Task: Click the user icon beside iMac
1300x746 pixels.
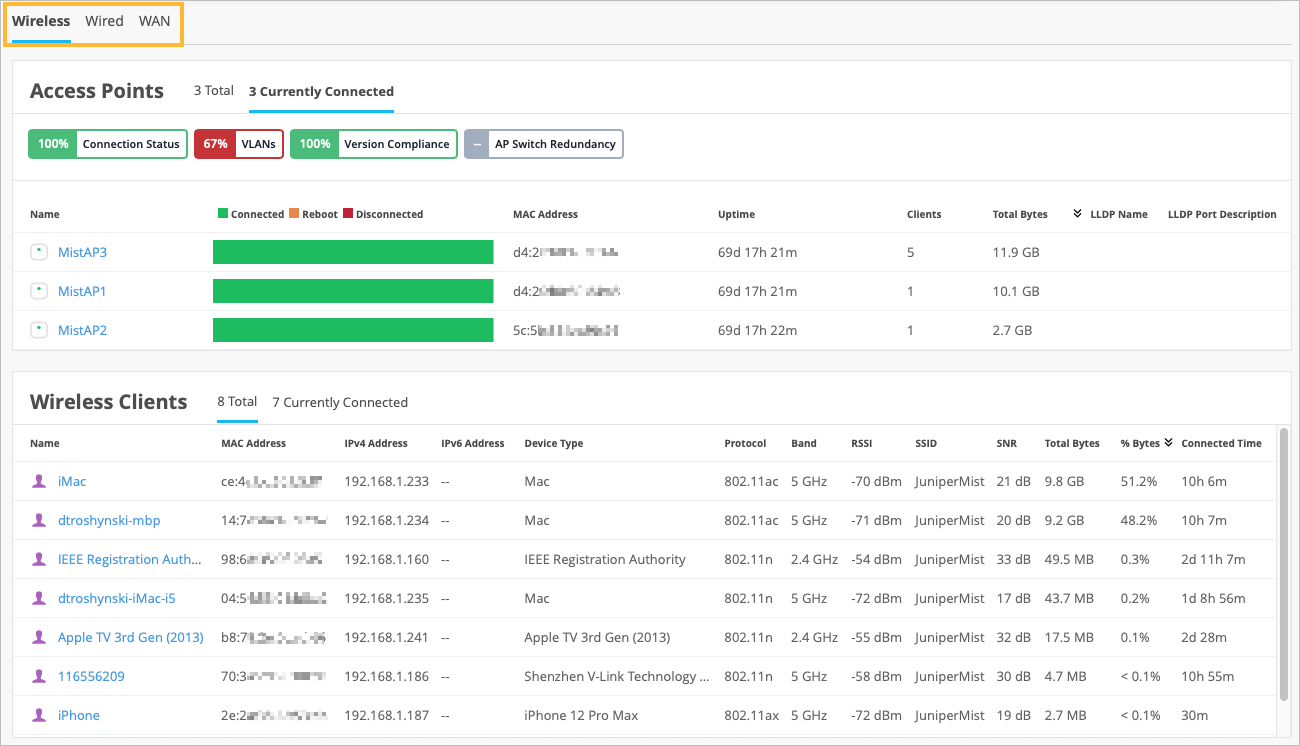Action: pos(39,481)
